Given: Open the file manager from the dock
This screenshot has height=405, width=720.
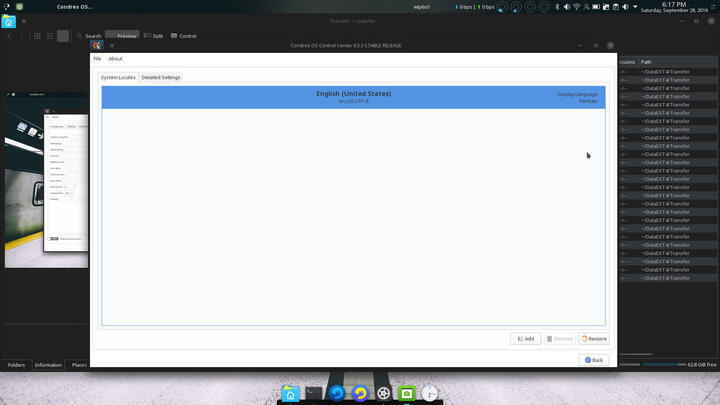Looking at the screenshot, I should [290, 394].
